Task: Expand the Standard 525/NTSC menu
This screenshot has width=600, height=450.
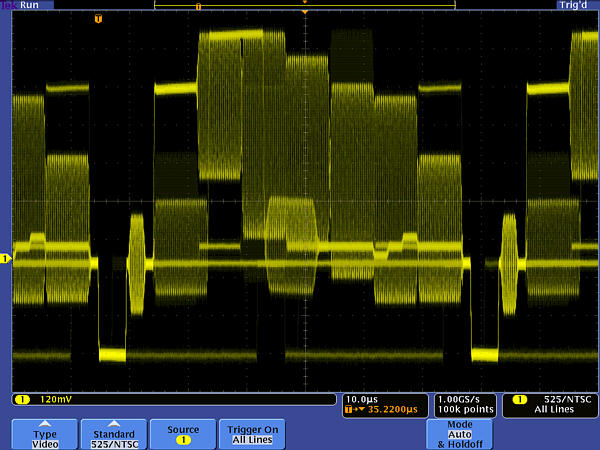Action: tap(111, 433)
